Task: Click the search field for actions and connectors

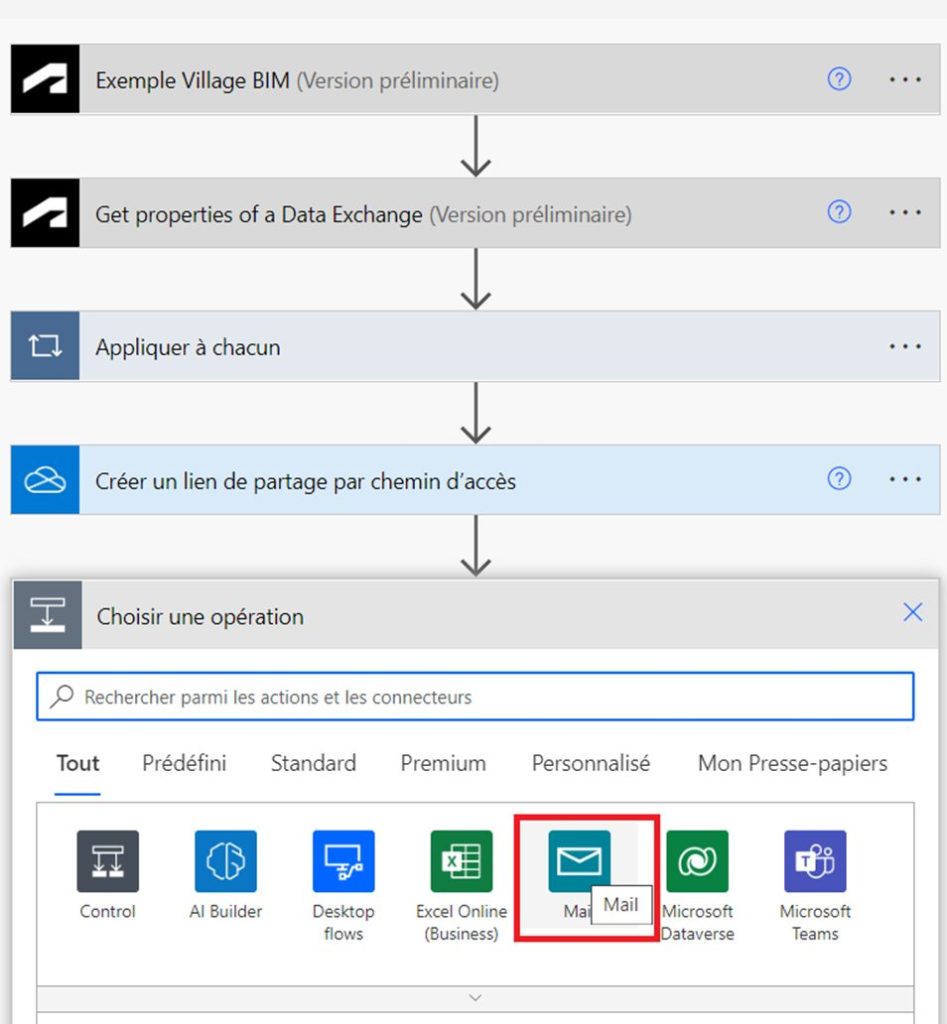Action: 475,697
